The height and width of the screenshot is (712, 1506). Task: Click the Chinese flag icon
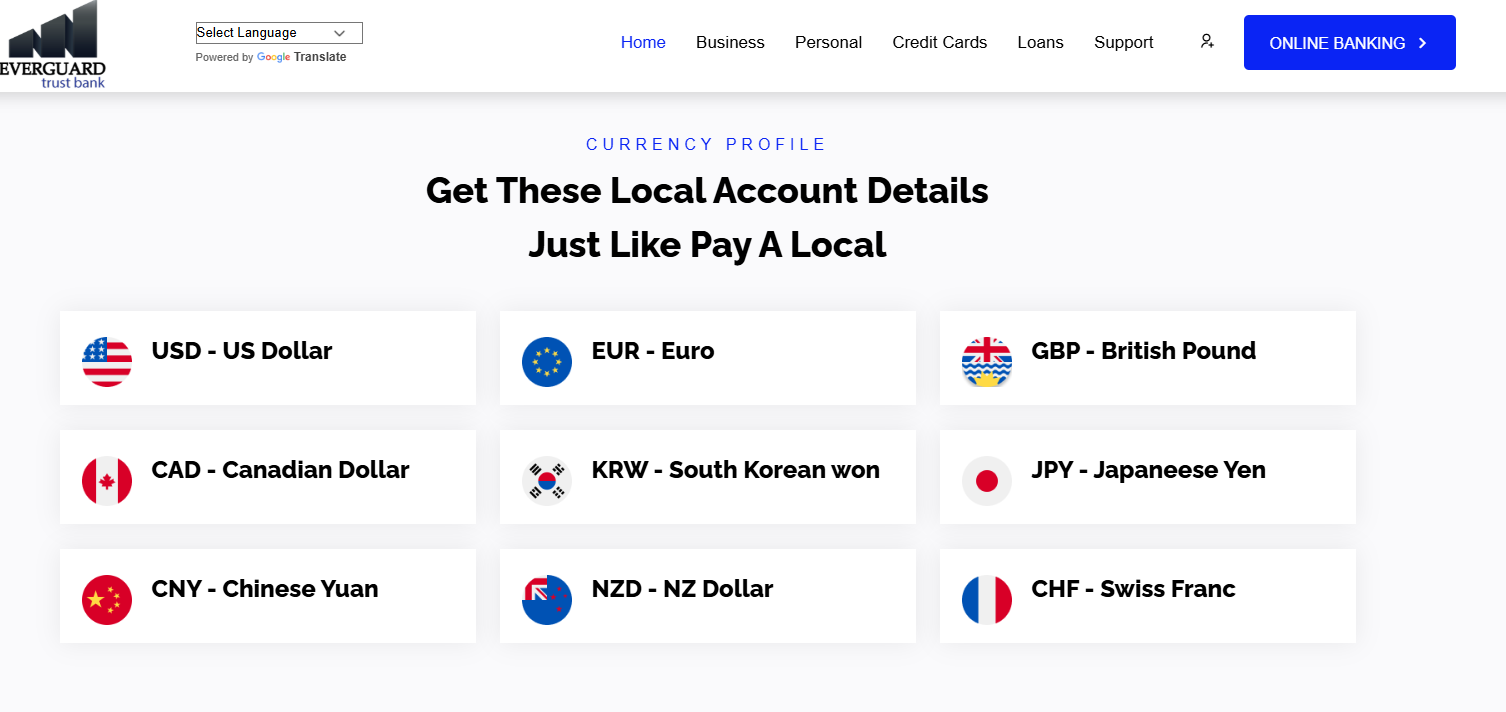pyautogui.click(x=107, y=599)
